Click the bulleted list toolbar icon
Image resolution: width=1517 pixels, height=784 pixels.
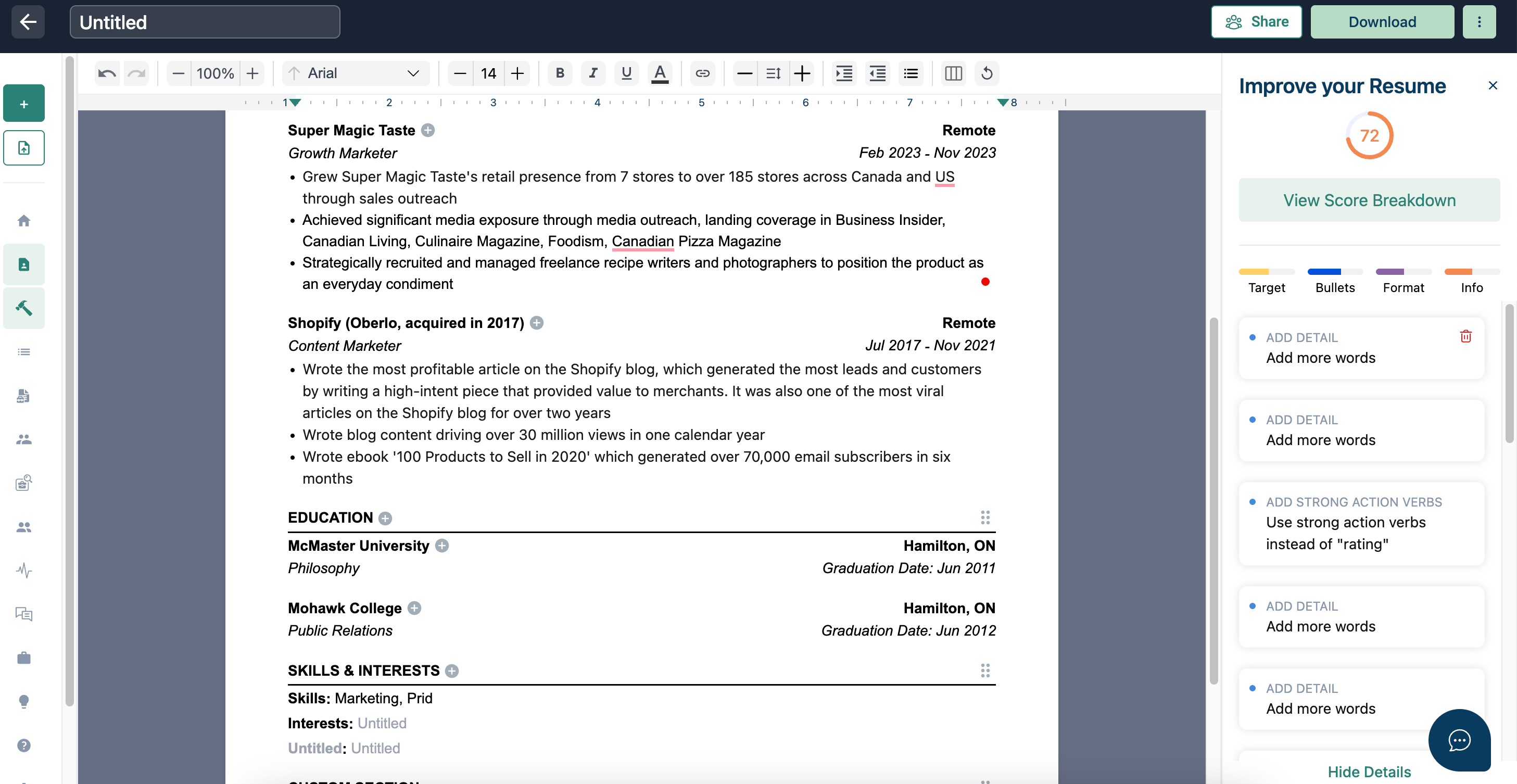[x=911, y=73]
